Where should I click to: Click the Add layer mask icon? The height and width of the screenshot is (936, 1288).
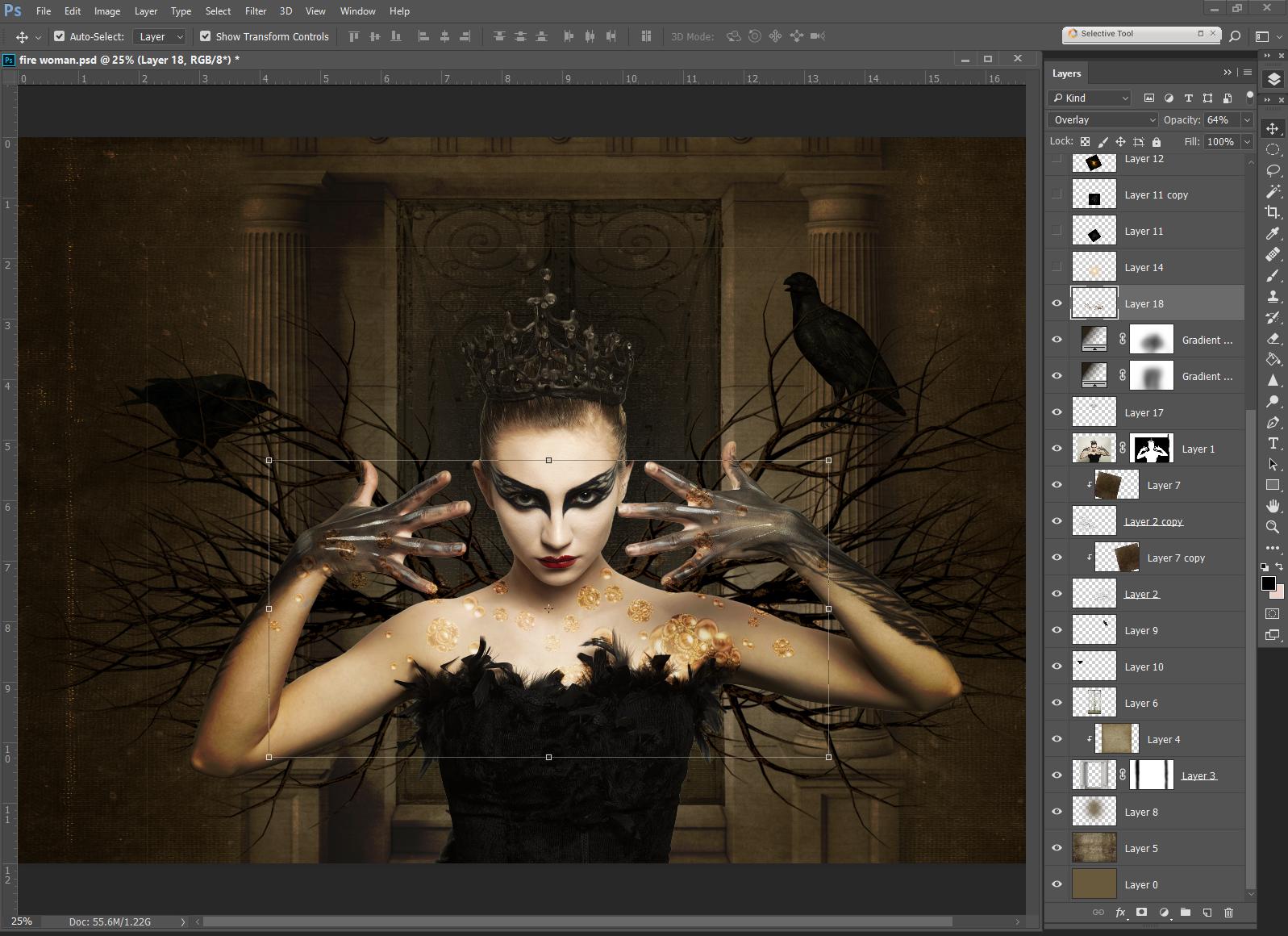(1141, 913)
